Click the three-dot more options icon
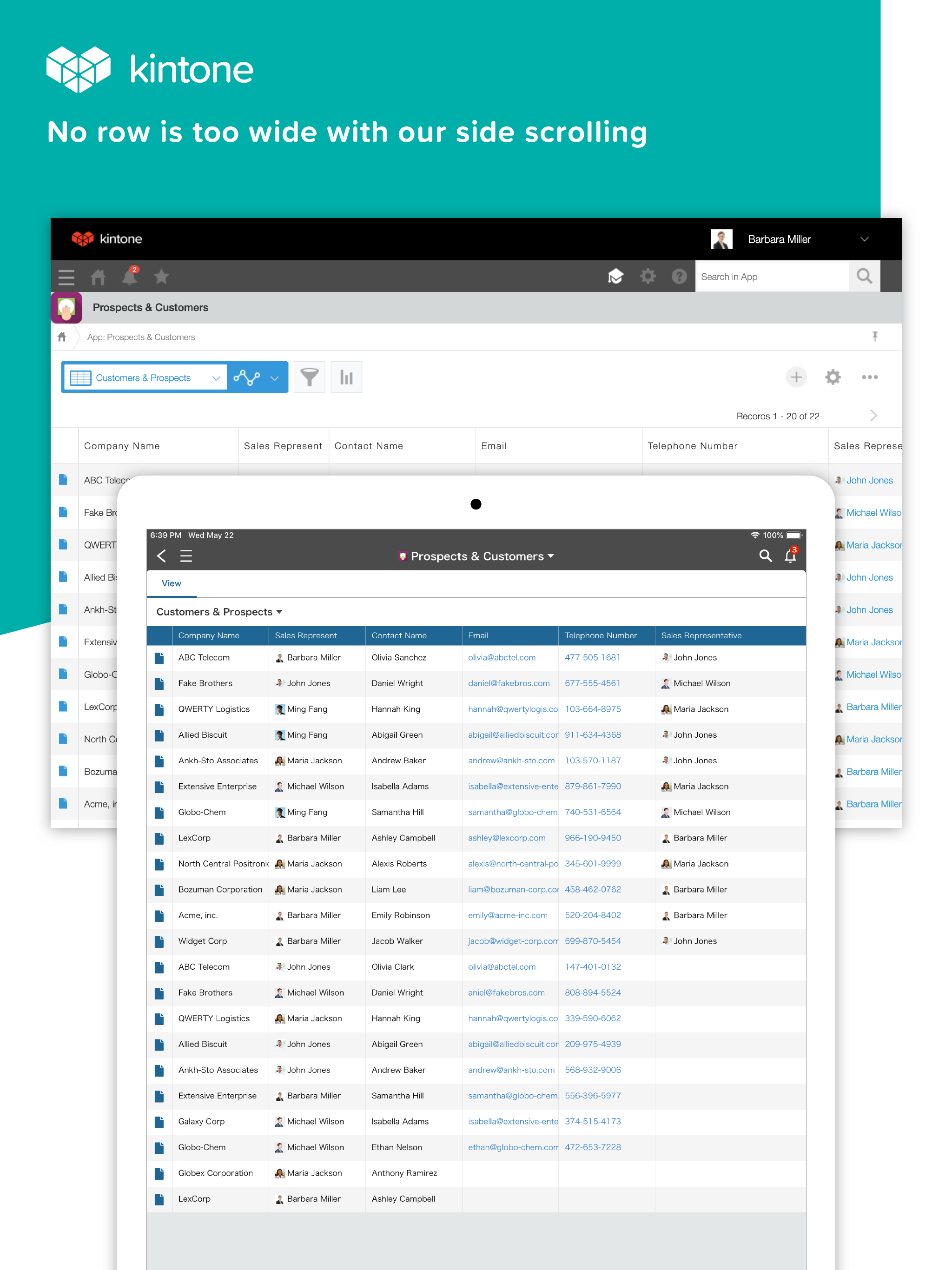Image resolution: width=952 pixels, height=1270 pixels. [869, 377]
